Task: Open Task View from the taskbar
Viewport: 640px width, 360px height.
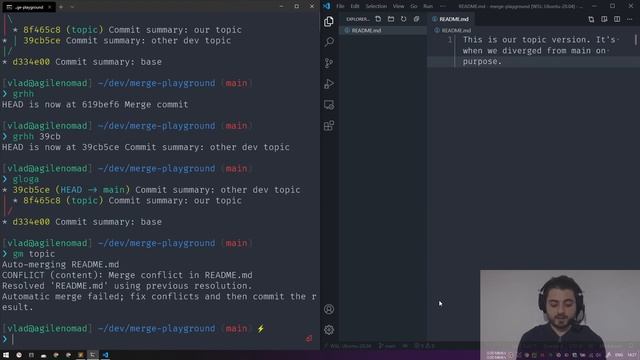Action: click(x=31, y=355)
